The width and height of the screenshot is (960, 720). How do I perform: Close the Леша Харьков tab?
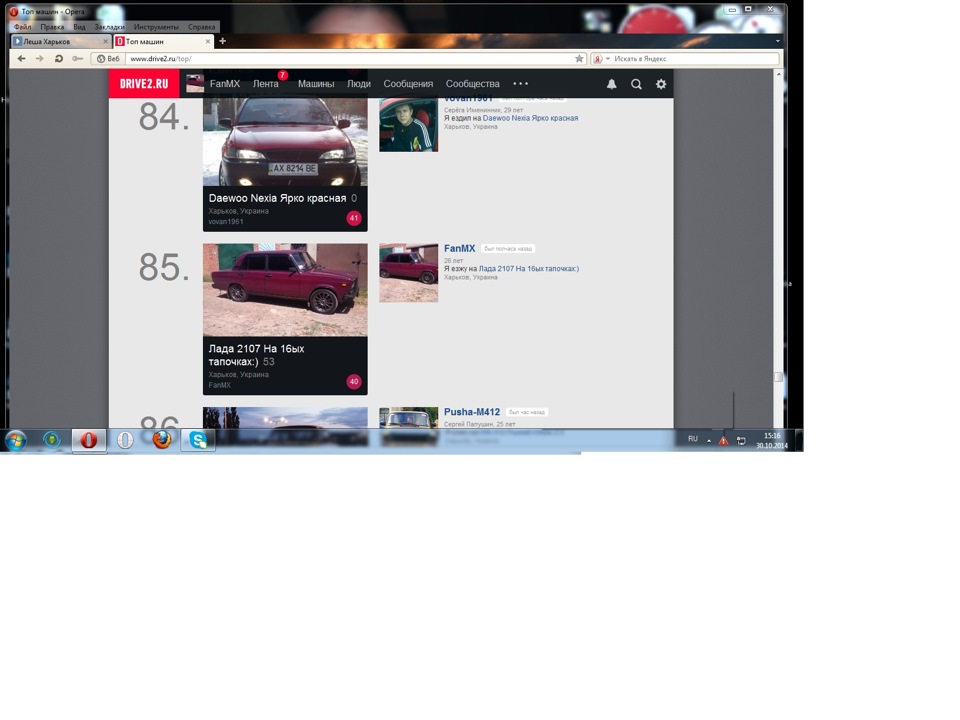(x=105, y=42)
